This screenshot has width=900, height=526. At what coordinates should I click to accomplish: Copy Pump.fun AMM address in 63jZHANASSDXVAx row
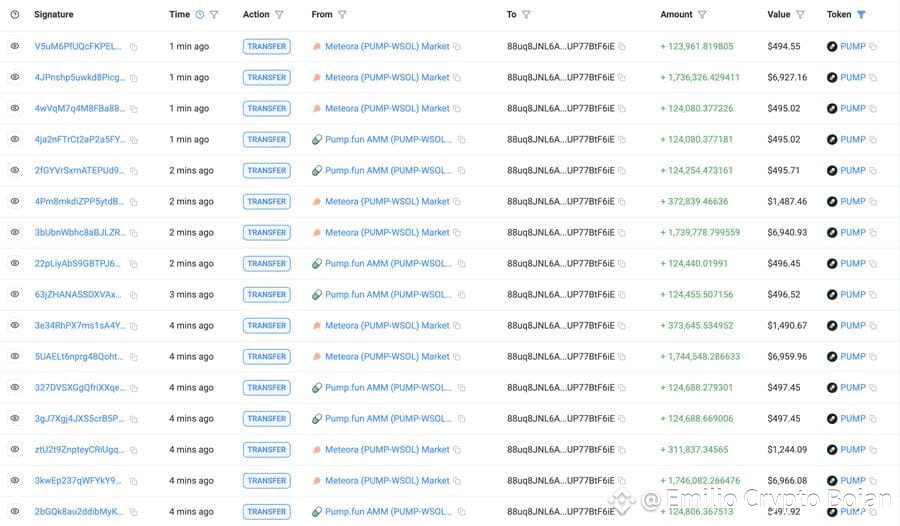click(461, 295)
